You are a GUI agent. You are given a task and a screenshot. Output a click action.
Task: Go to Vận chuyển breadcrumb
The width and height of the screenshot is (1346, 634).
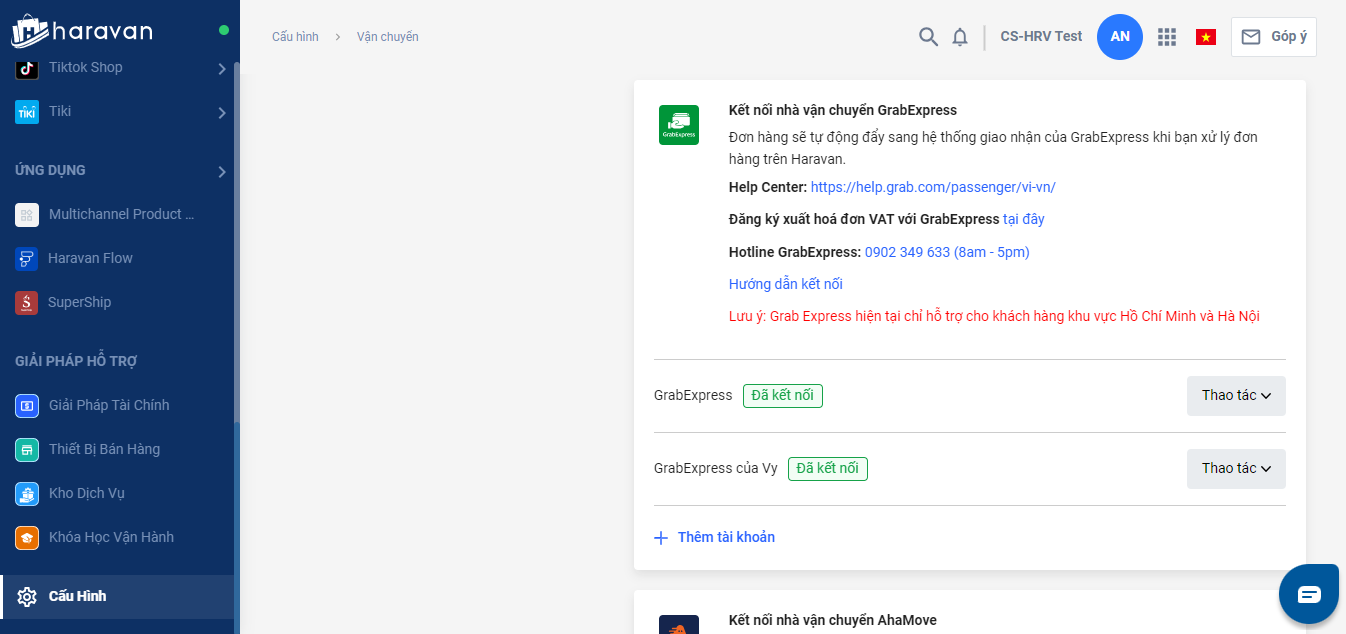click(388, 37)
